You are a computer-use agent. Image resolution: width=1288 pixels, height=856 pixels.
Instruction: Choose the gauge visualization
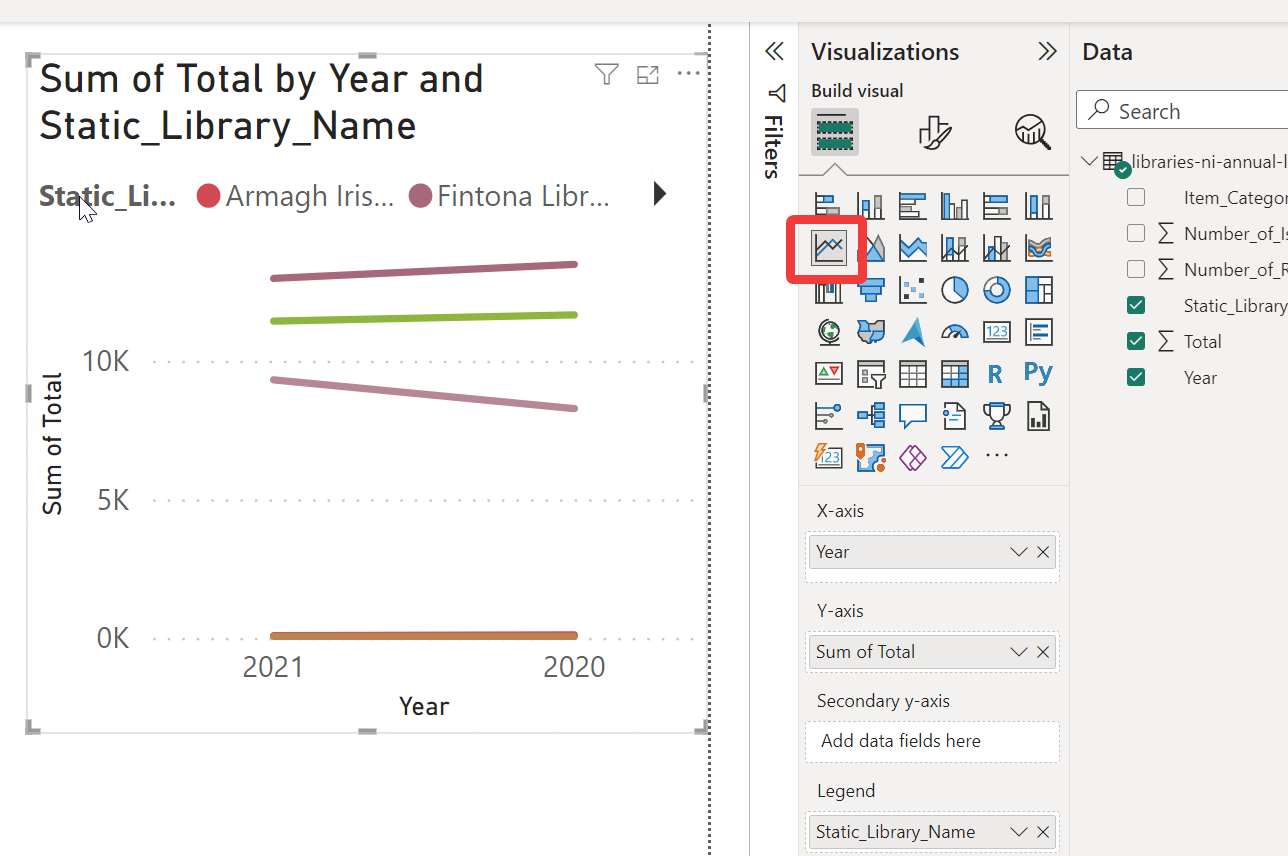coord(955,332)
